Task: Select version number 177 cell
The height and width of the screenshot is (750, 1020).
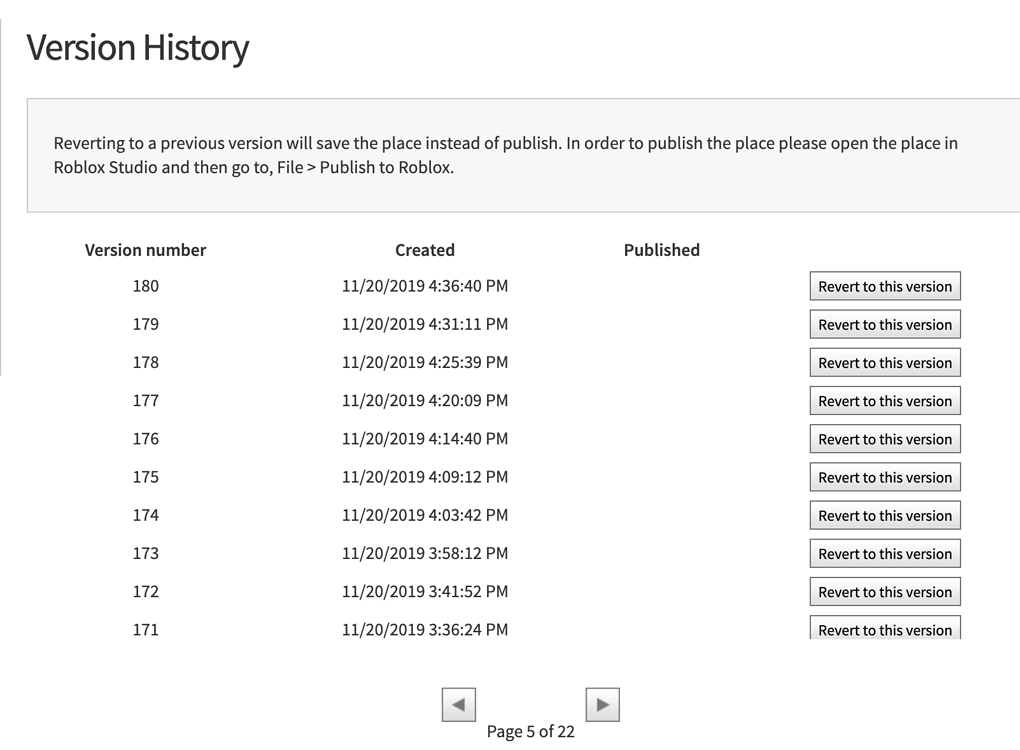Action: point(146,401)
